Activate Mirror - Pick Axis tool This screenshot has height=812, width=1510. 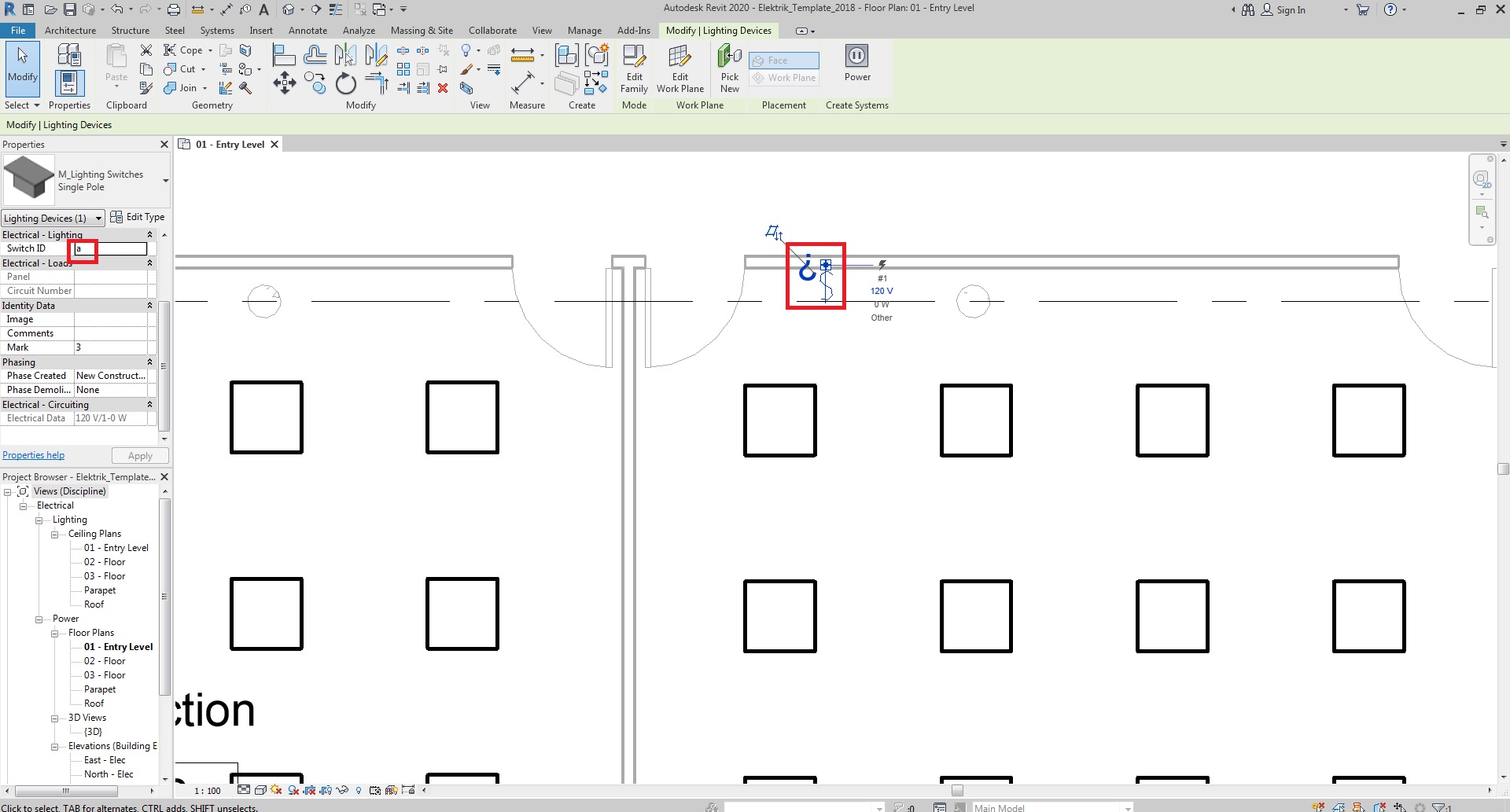[345, 54]
